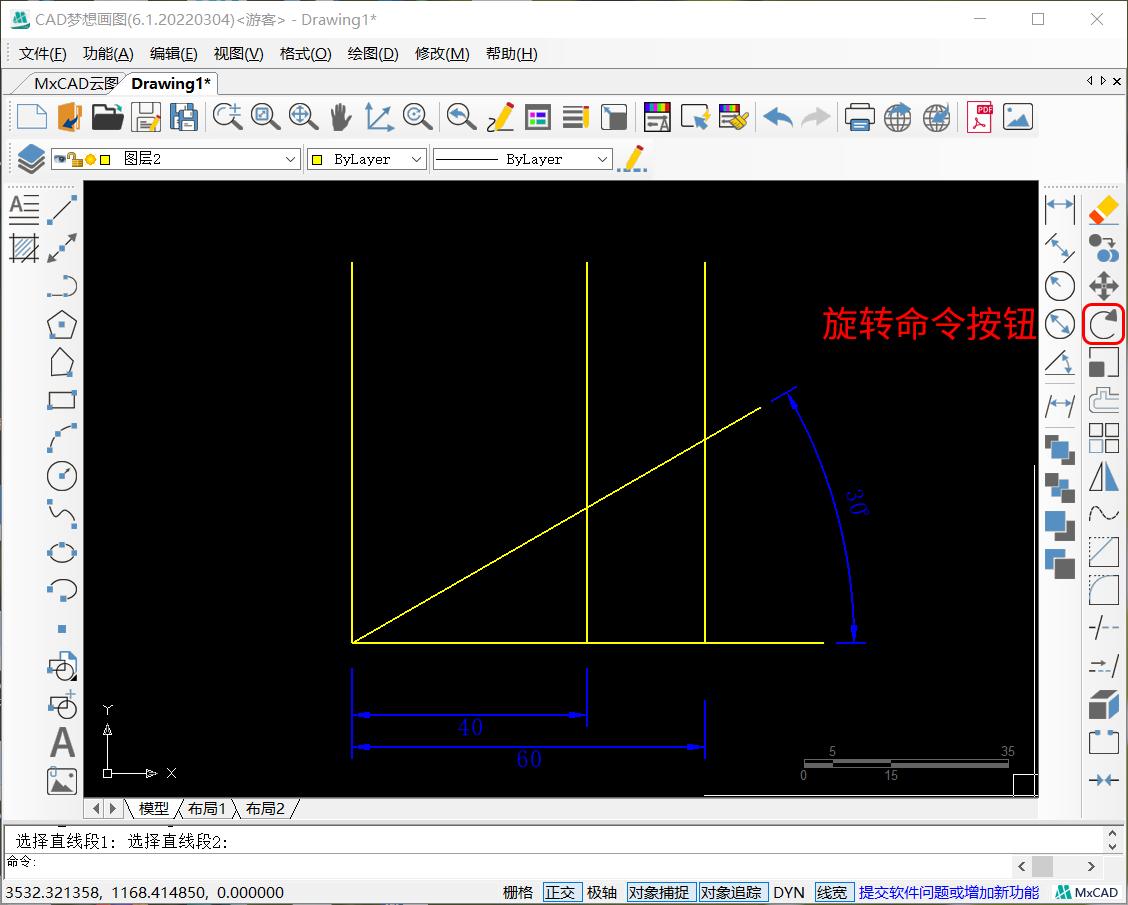This screenshot has width=1128, height=905.
Task: Select the Polygon drawing tool
Action: (x=62, y=324)
